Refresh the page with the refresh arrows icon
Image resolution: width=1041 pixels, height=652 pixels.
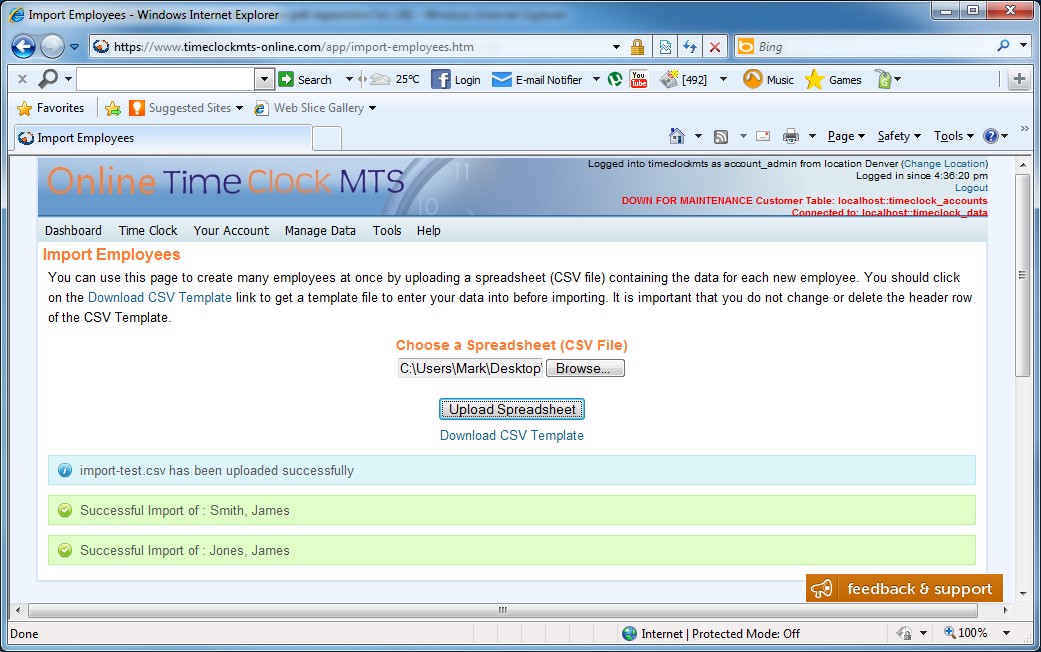click(690, 46)
